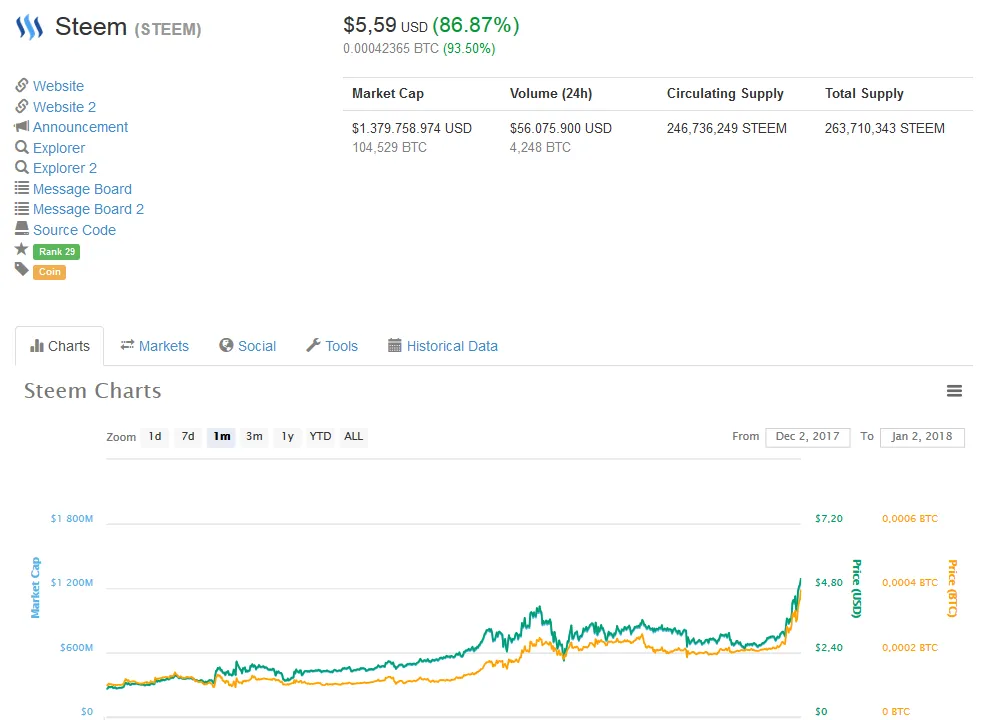Click the list icon beside Message Board 2
Image resolution: width=1000 pixels, height=720 pixels.
pyautogui.click(x=22, y=209)
